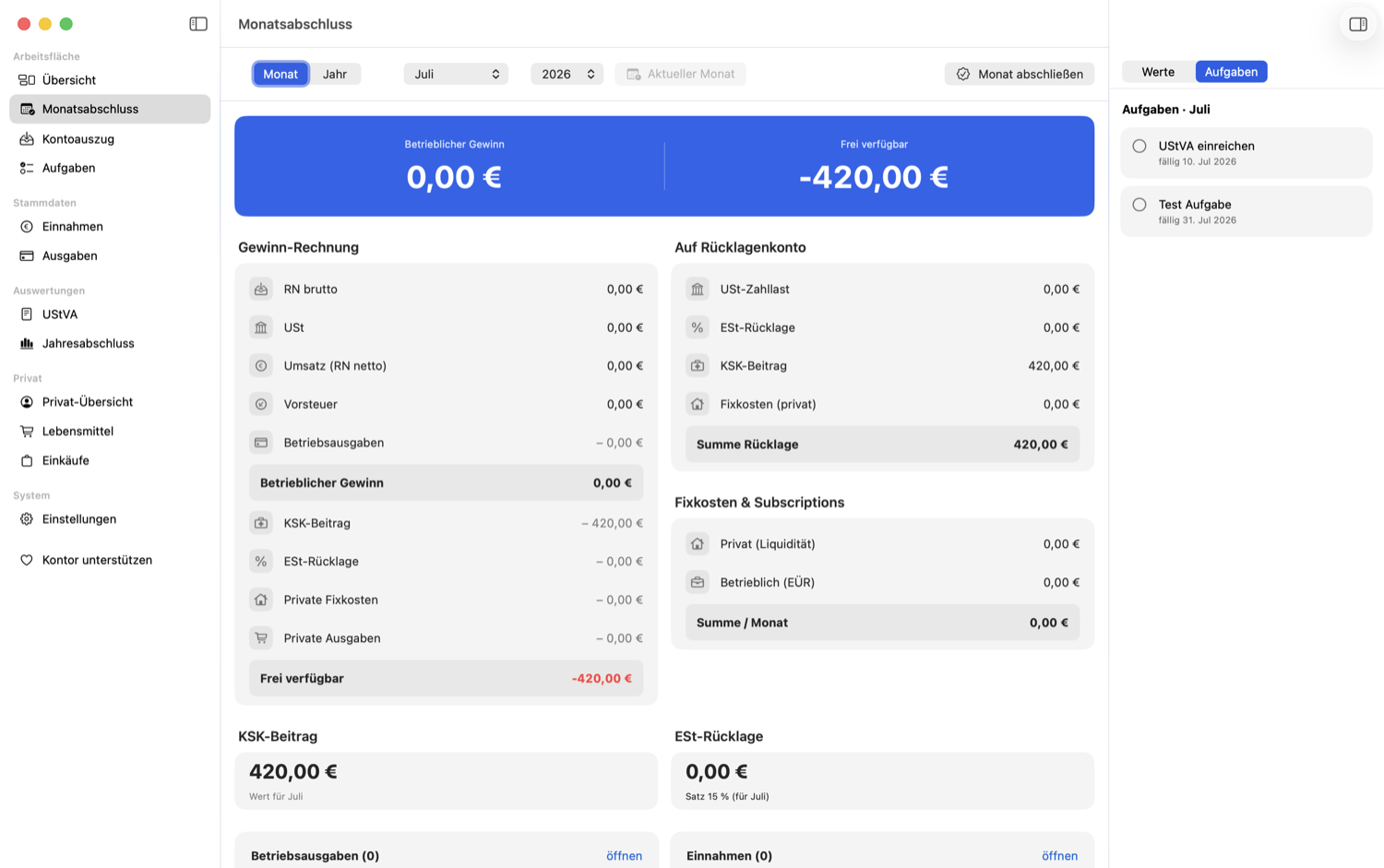Open Jahresabschluss in the sidebar
The width and height of the screenshot is (1384, 868).
point(110,343)
